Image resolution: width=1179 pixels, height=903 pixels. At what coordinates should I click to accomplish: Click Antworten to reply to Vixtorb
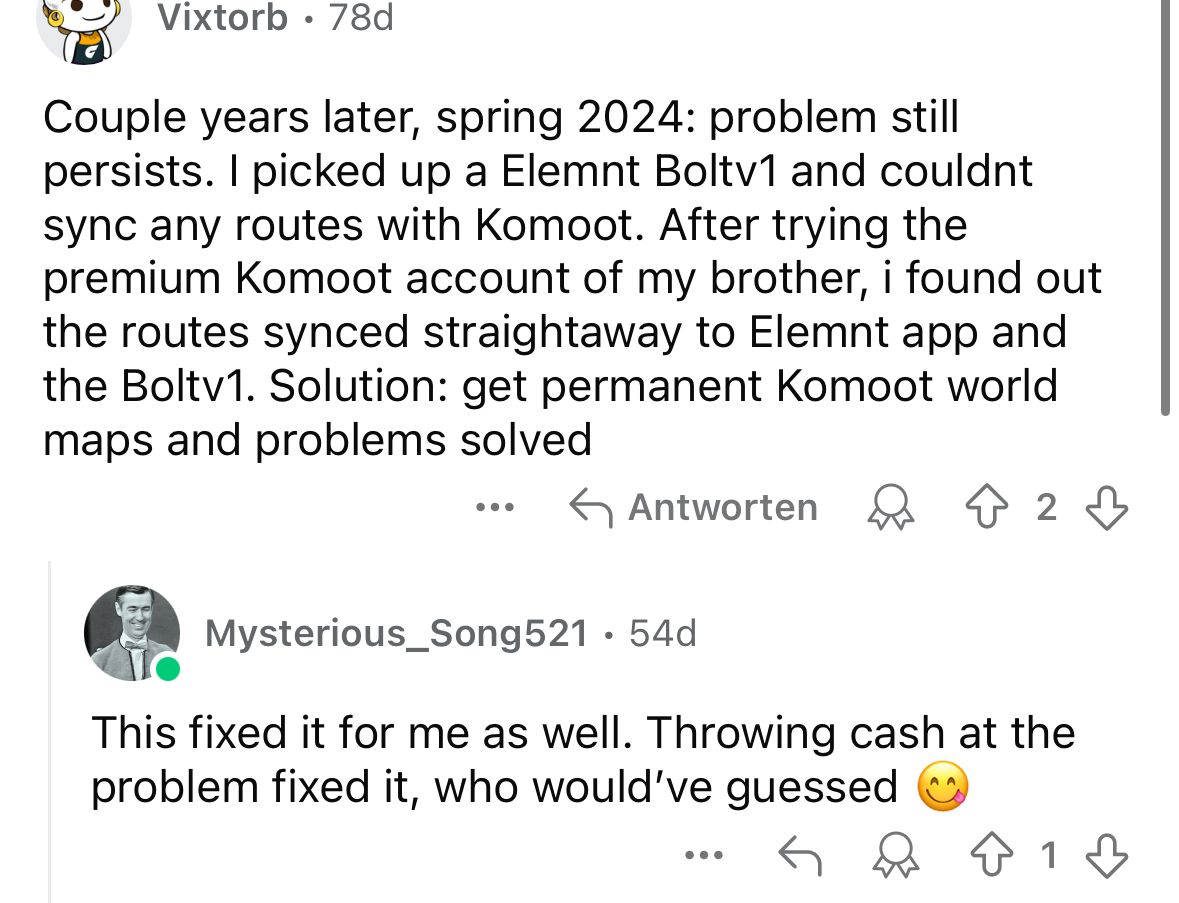click(x=693, y=508)
